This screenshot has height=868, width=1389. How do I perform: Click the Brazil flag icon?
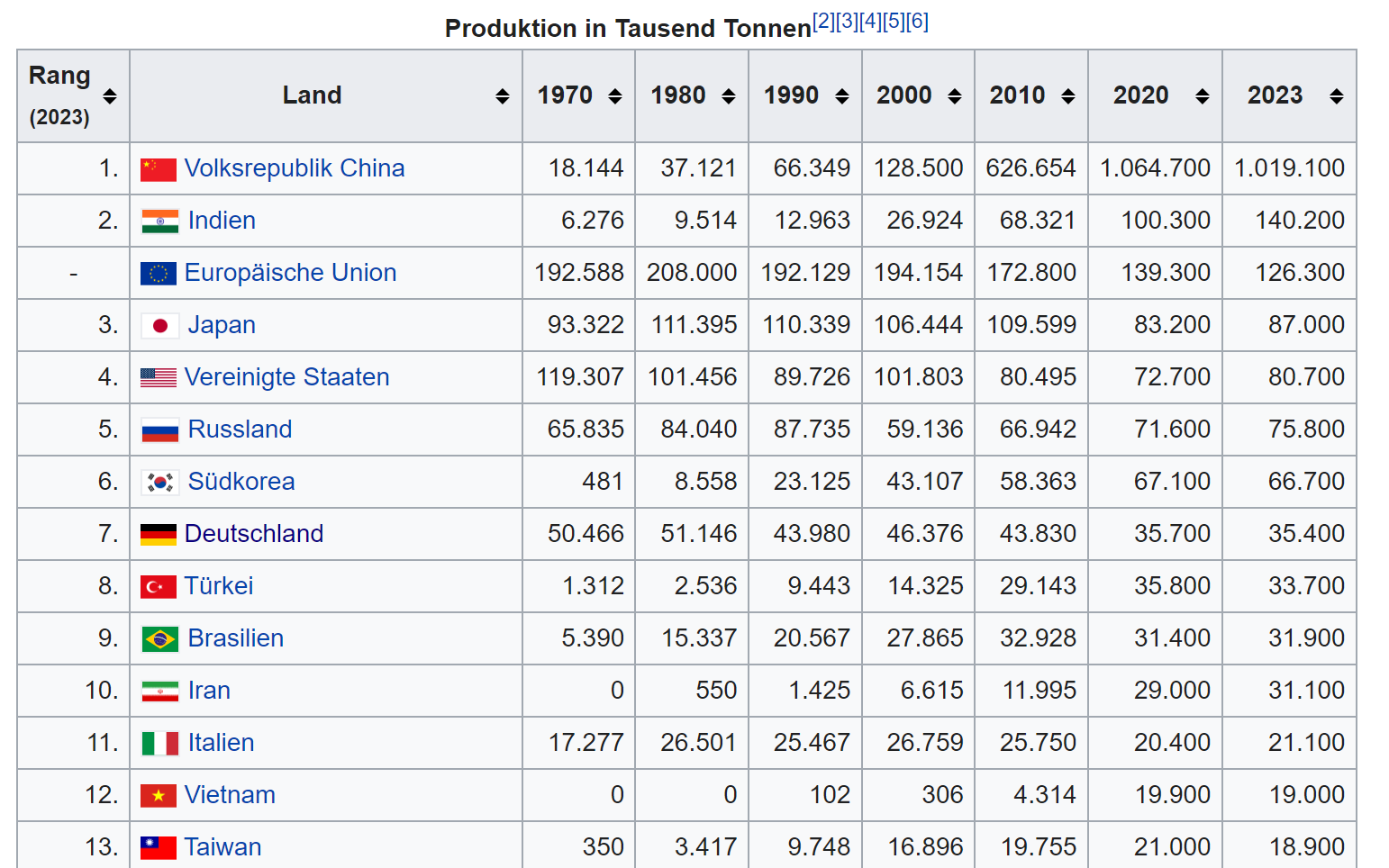(160, 639)
